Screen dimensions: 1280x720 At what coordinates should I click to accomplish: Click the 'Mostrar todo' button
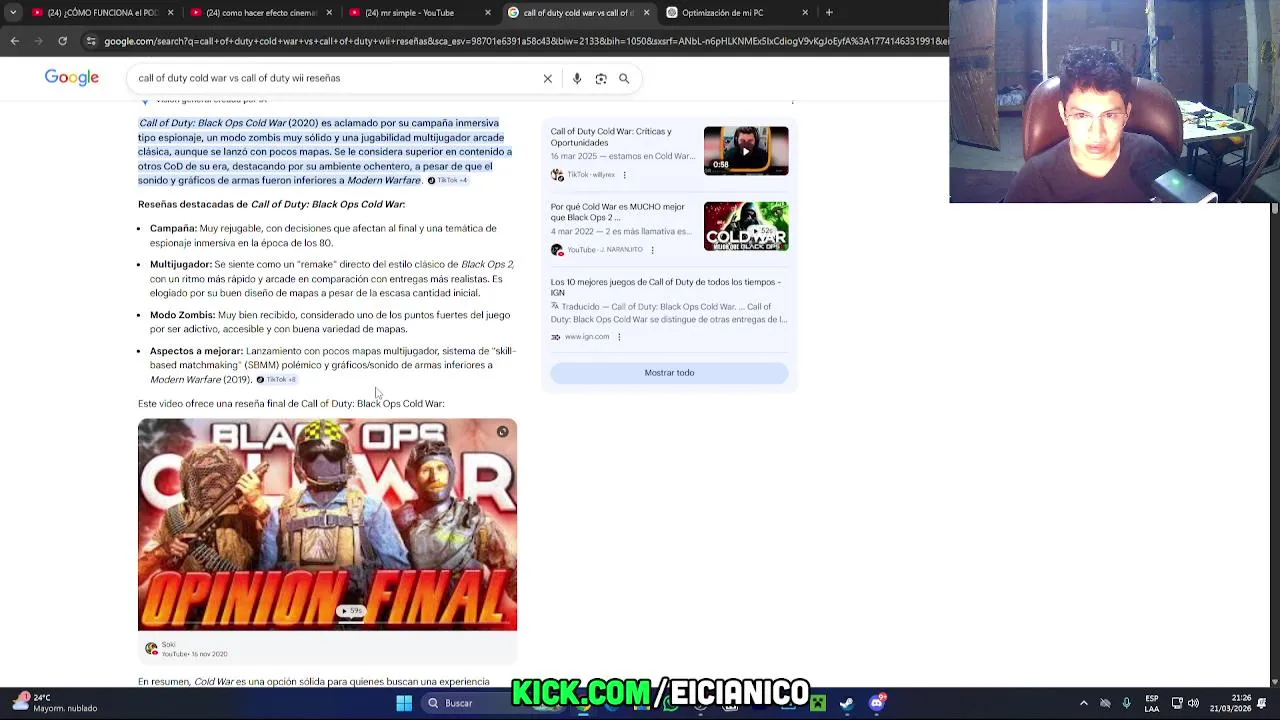coord(669,373)
